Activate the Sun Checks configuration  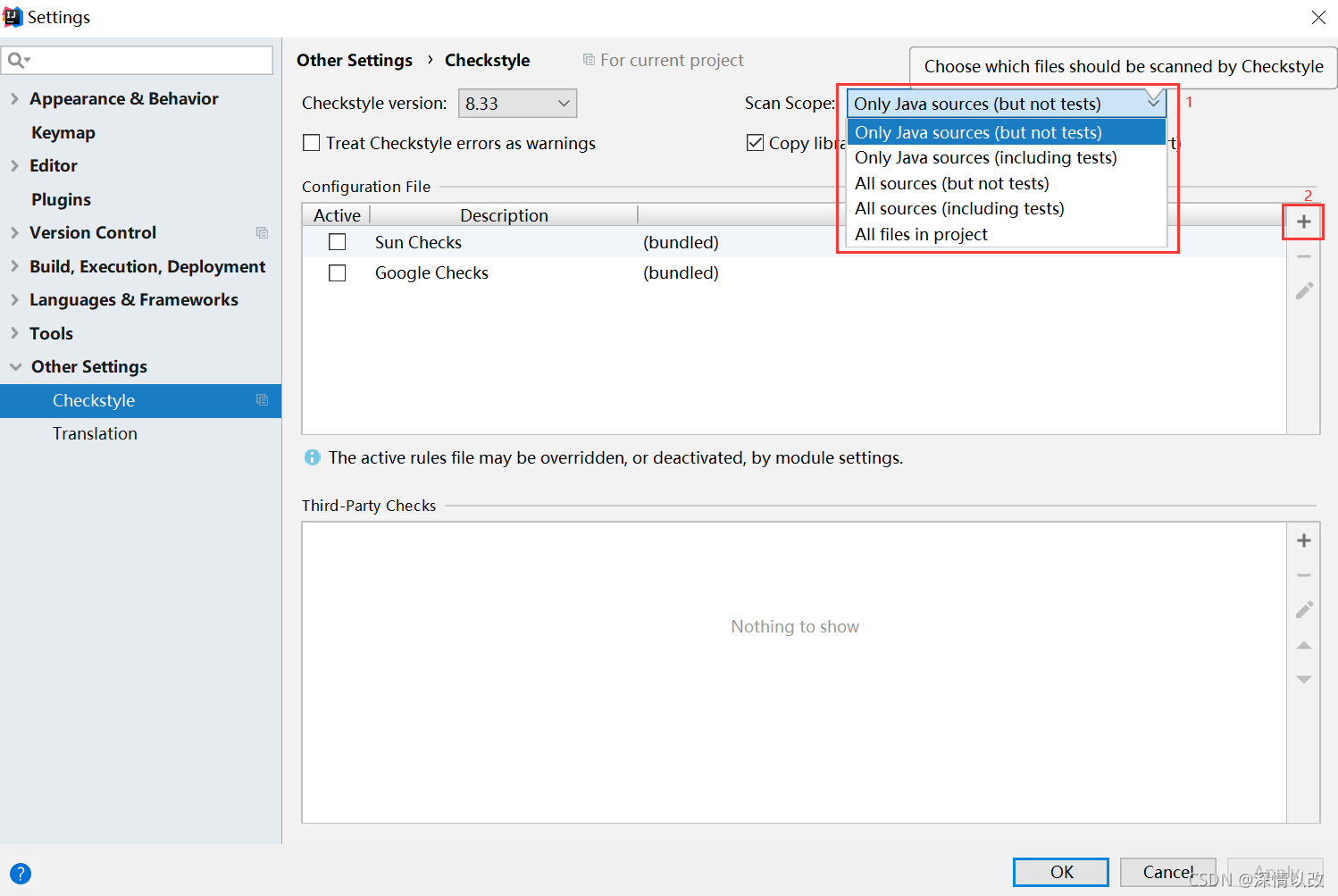337,242
